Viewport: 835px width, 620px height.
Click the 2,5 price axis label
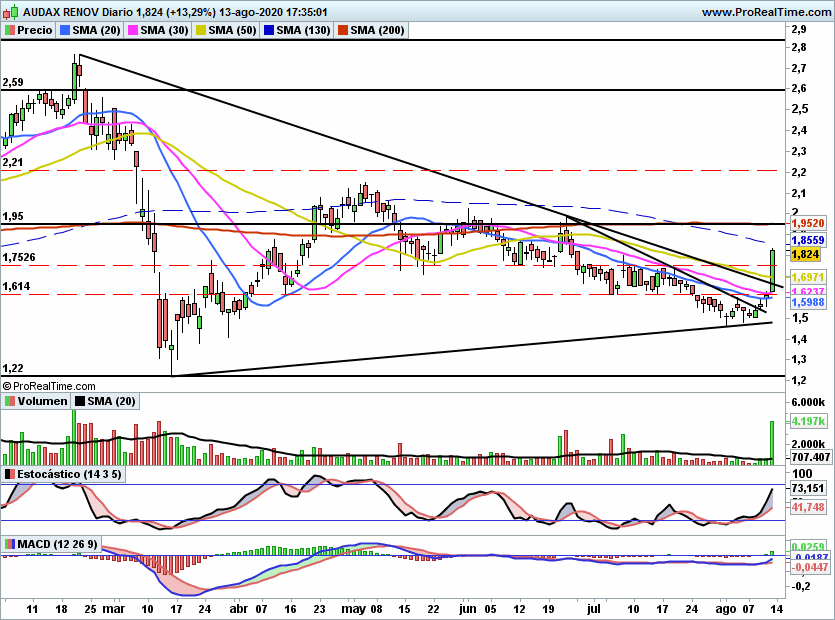pyautogui.click(x=799, y=109)
